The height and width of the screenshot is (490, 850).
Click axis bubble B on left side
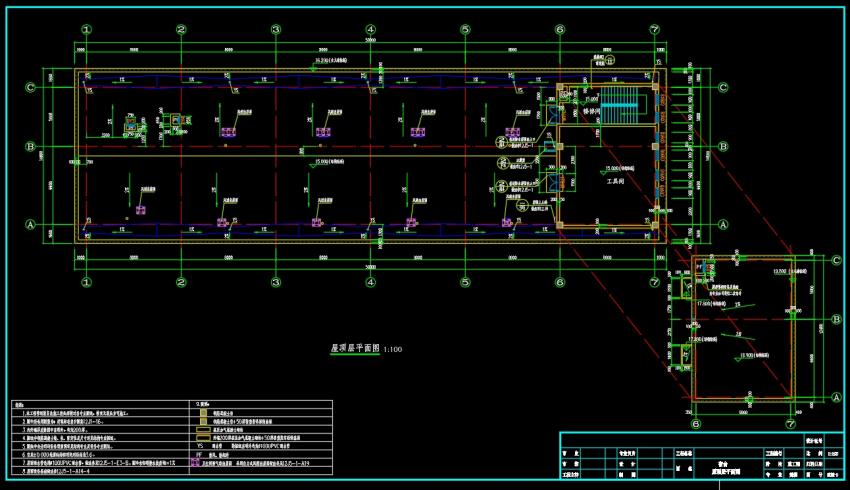31,146
